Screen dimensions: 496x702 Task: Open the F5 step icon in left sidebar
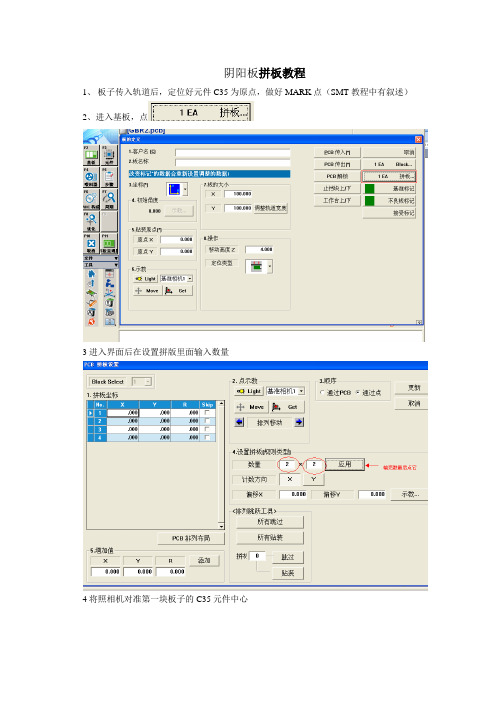(109, 178)
